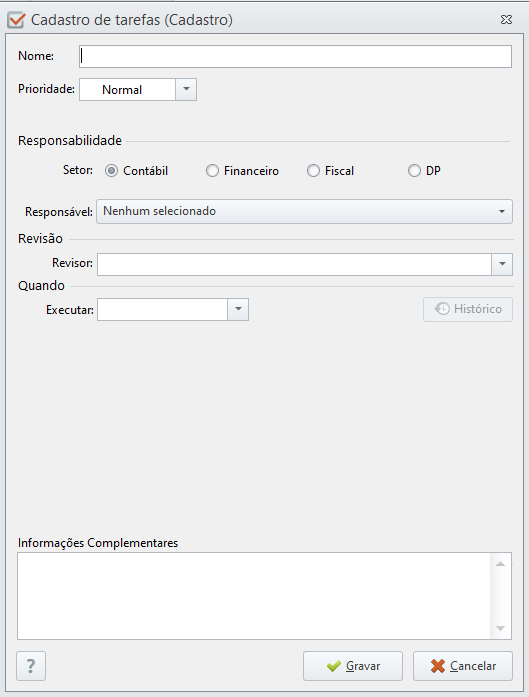Open help with the question mark button
Image resolution: width=529 pixels, height=697 pixels.
click(x=31, y=666)
